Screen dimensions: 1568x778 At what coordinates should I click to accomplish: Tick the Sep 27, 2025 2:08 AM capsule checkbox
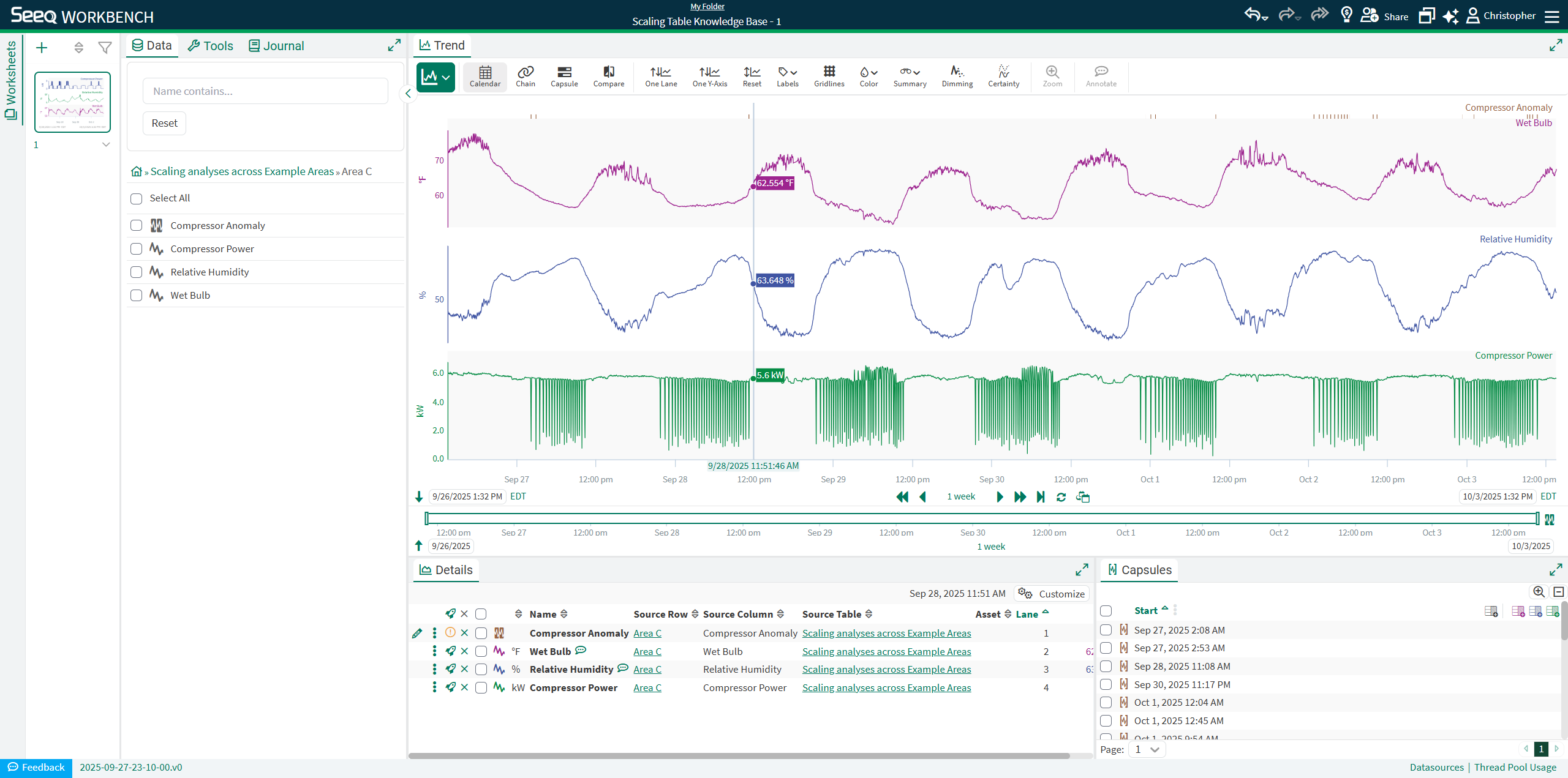pos(1106,630)
